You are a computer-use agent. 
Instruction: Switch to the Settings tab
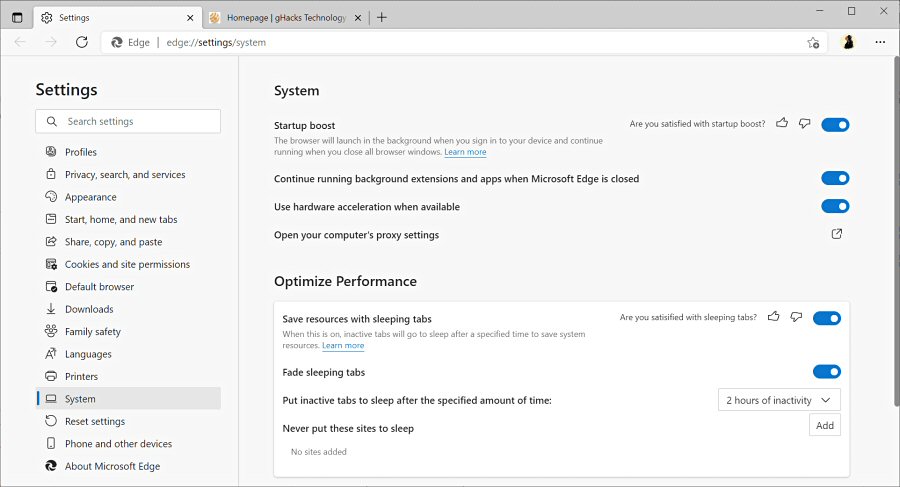[x=118, y=18]
